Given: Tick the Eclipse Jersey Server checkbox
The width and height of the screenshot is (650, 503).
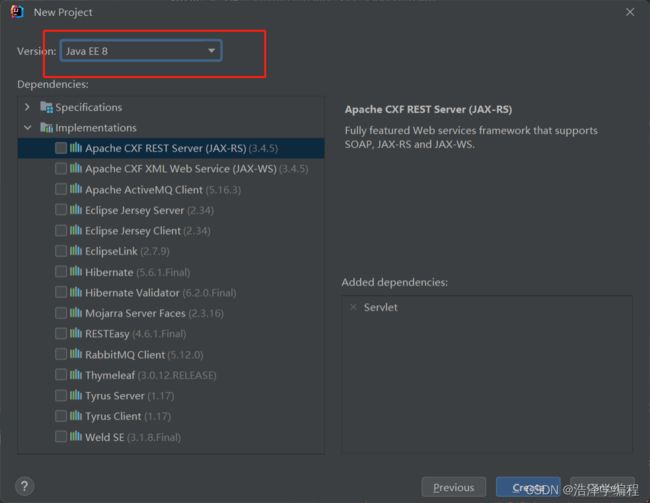Looking at the screenshot, I should (x=61, y=210).
